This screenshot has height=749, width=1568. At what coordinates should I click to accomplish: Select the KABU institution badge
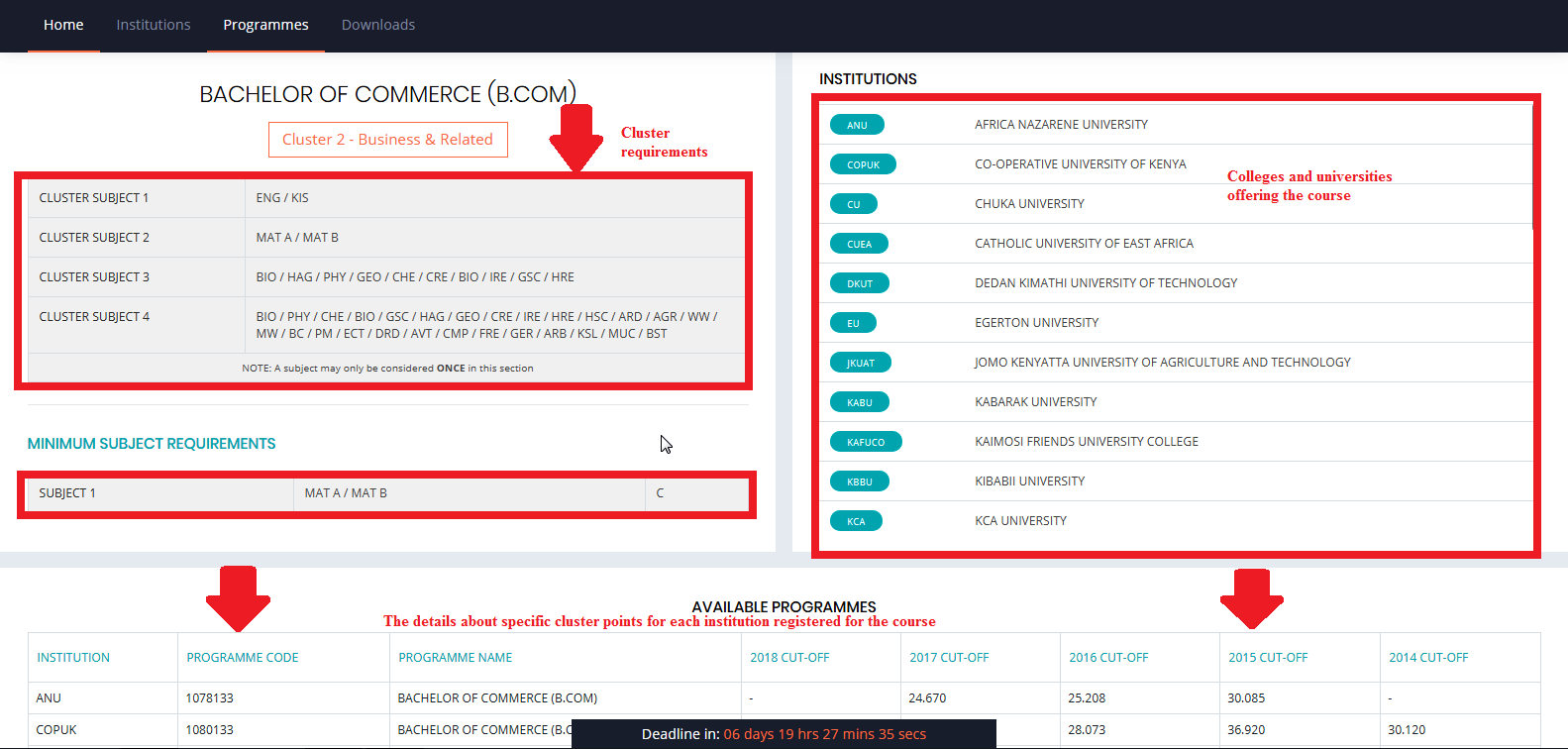860,402
